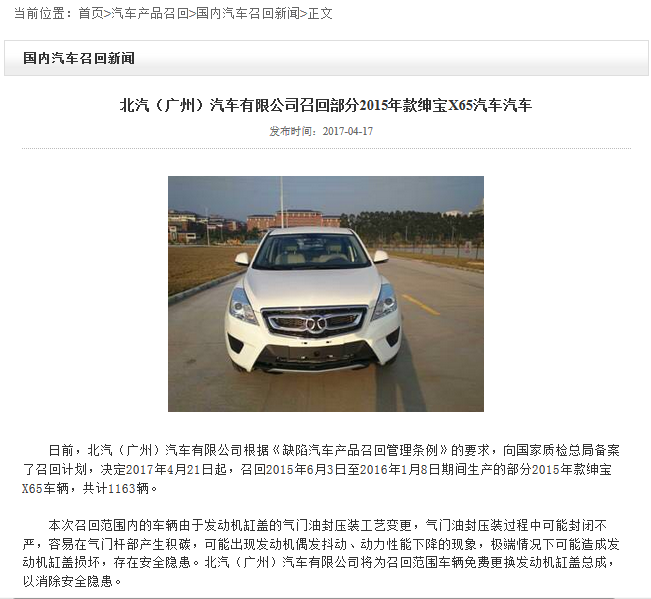This screenshot has height=599, width=651.
Task: Open the white car photo
Action: pyautogui.click(x=326, y=294)
